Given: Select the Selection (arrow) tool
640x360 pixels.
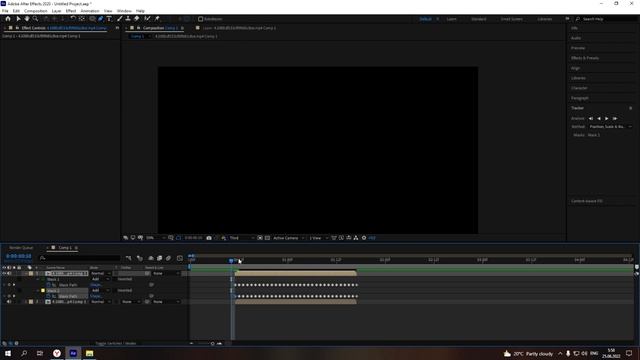Looking at the screenshot, I should click(x=18, y=19).
